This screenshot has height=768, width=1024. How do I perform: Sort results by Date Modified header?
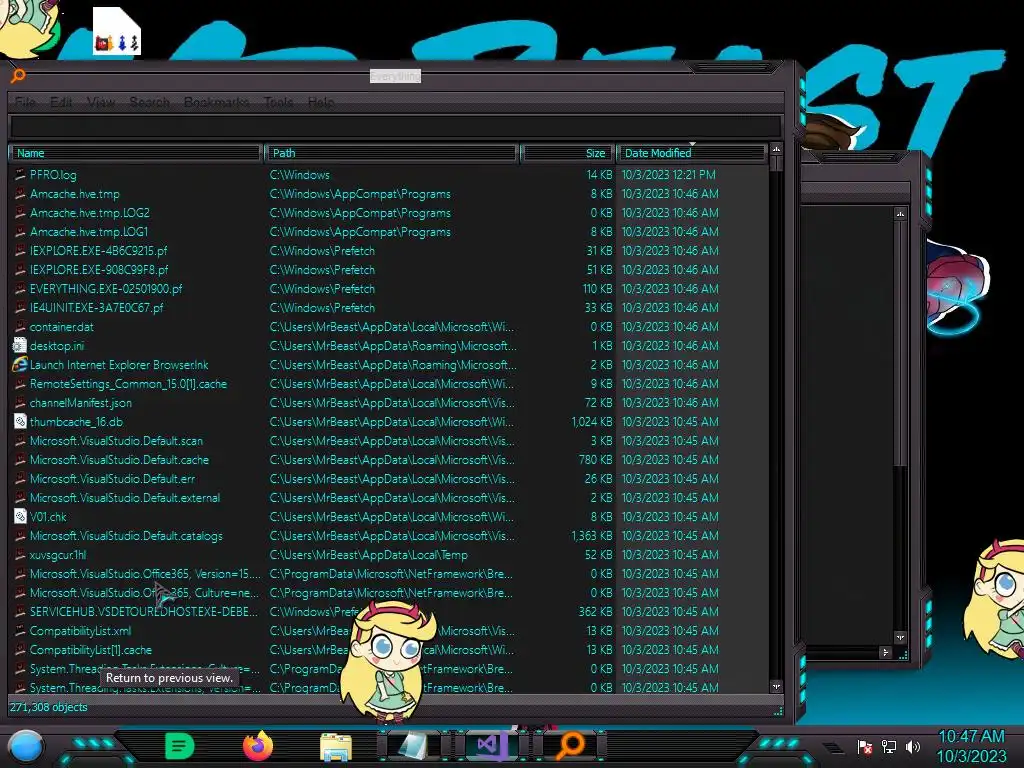[692, 153]
